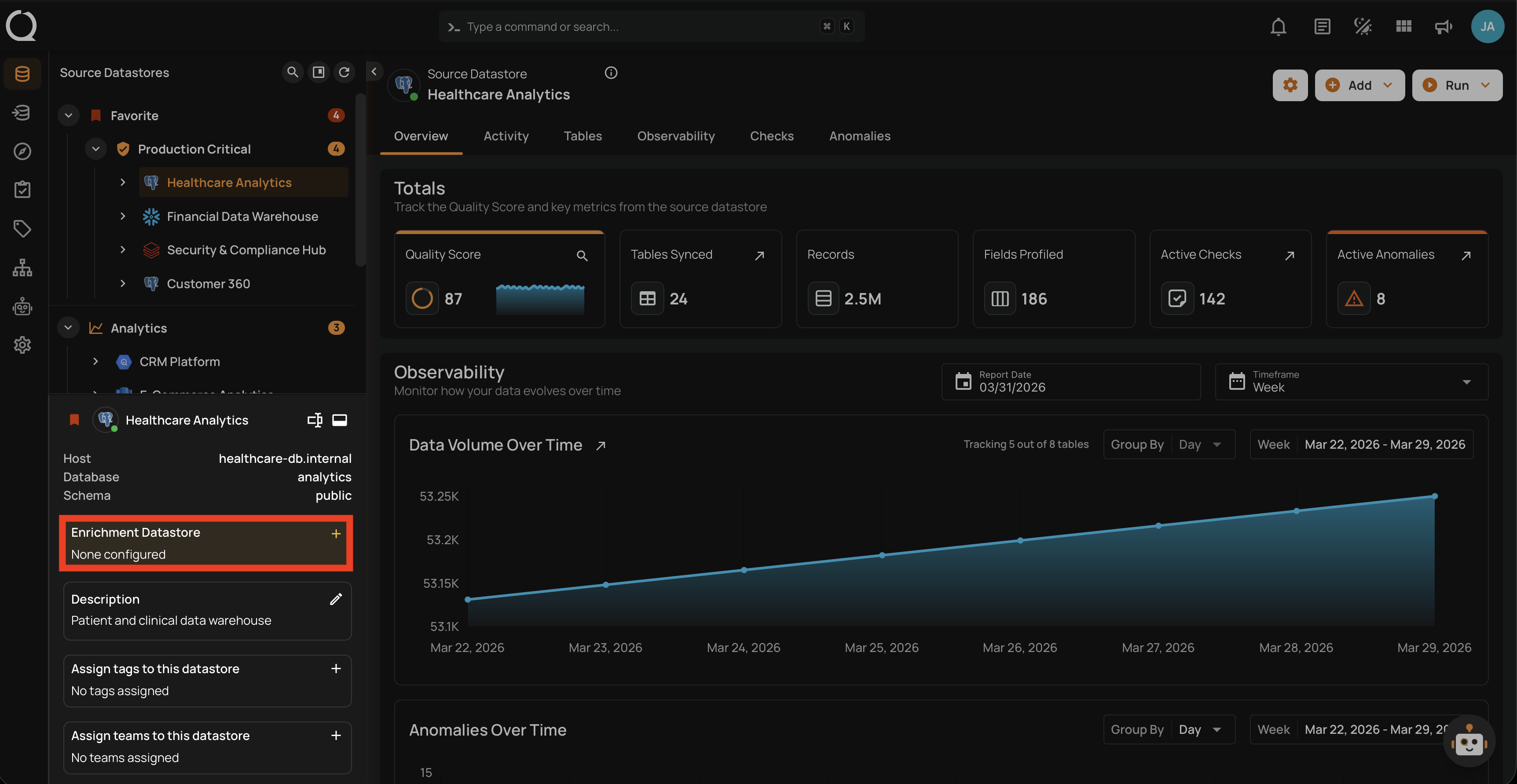Image resolution: width=1517 pixels, height=784 pixels.
Task: Open the Timeframe Week dropdown
Action: (1351, 382)
